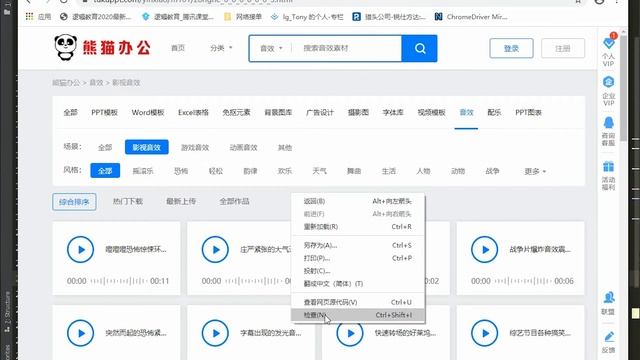Sort by 热门下载
Screen dimensions: 640x360
tap(128, 201)
